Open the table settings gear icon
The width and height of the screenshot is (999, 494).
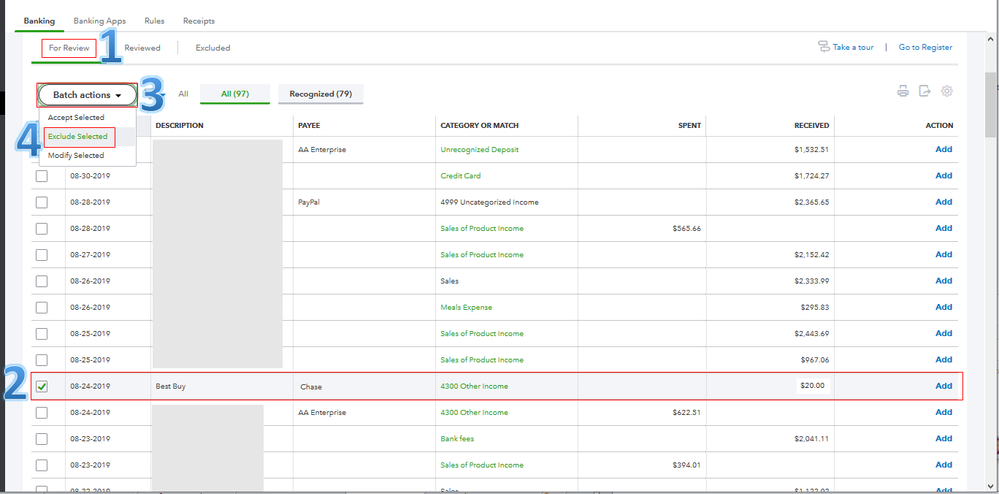point(947,91)
